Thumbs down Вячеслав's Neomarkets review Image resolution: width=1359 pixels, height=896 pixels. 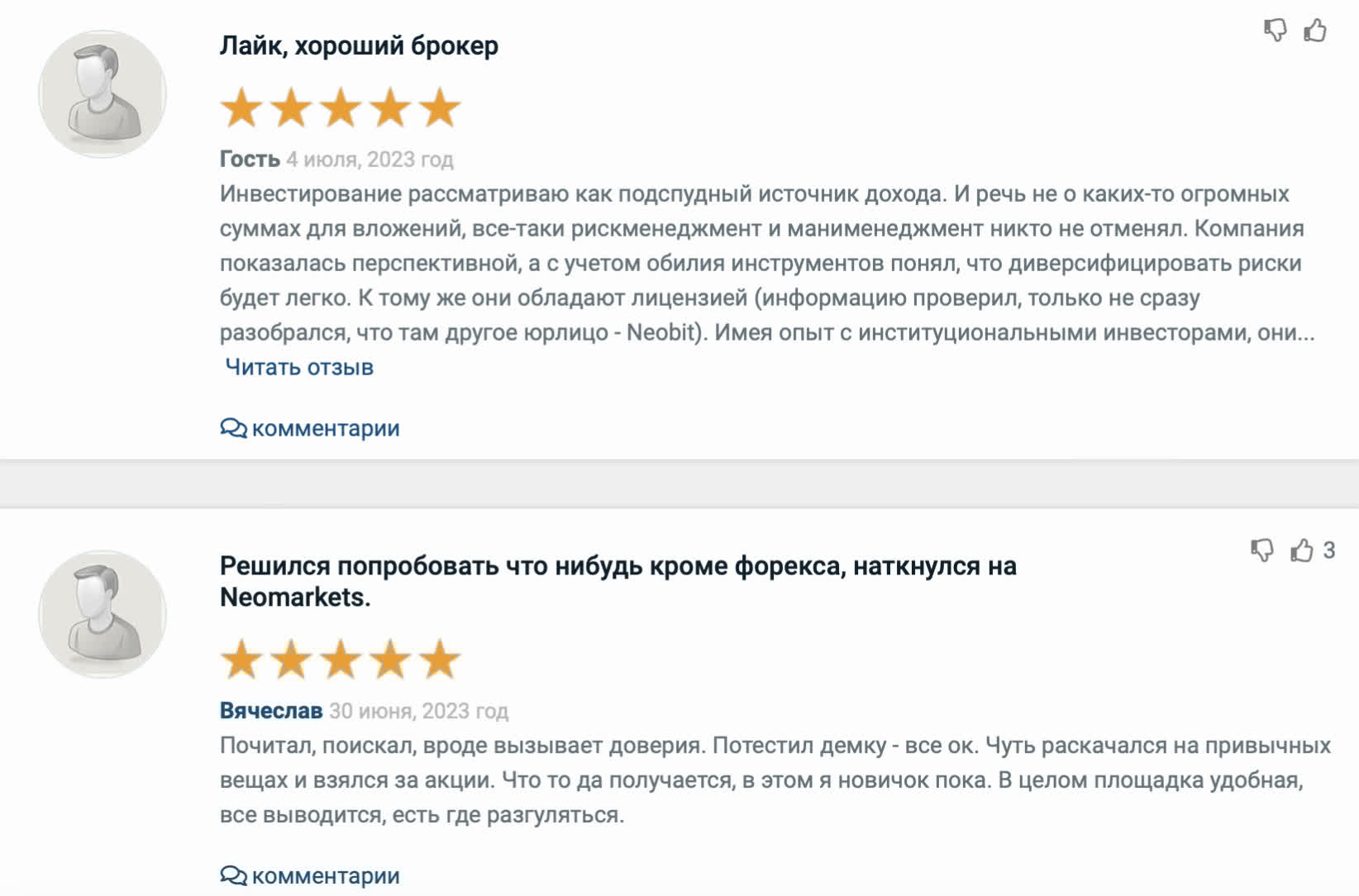(x=1262, y=550)
